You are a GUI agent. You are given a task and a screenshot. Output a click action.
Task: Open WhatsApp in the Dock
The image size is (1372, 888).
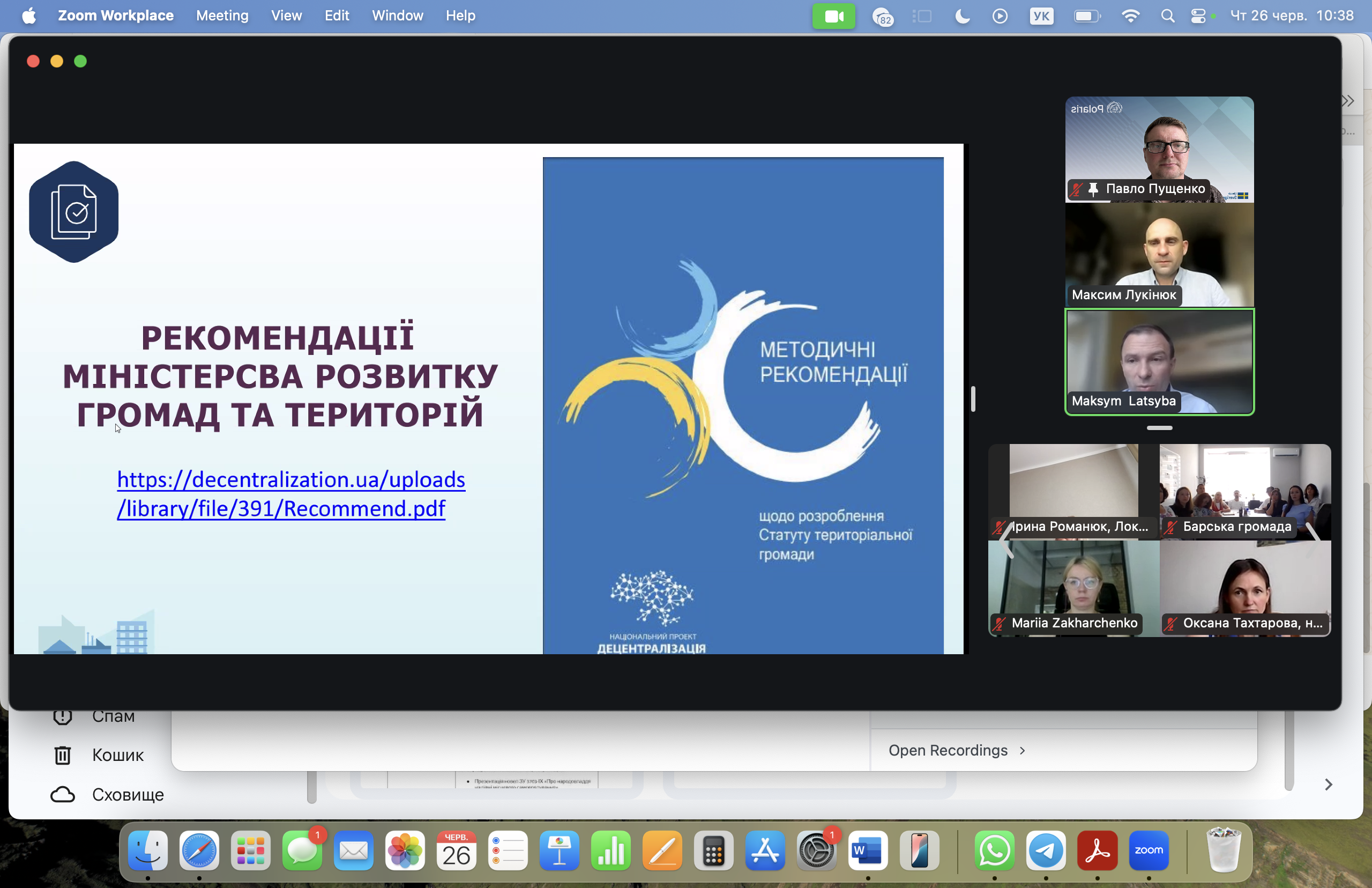(995, 850)
